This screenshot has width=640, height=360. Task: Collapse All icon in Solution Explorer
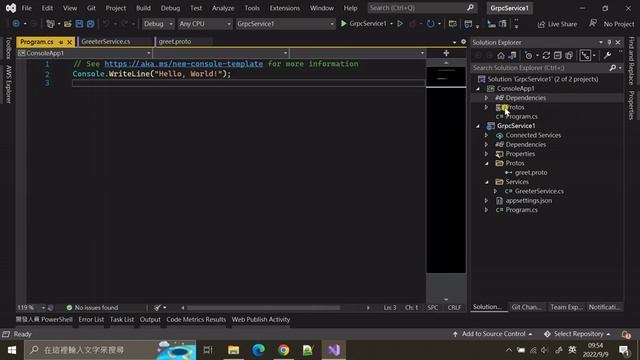tap(558, 56)
